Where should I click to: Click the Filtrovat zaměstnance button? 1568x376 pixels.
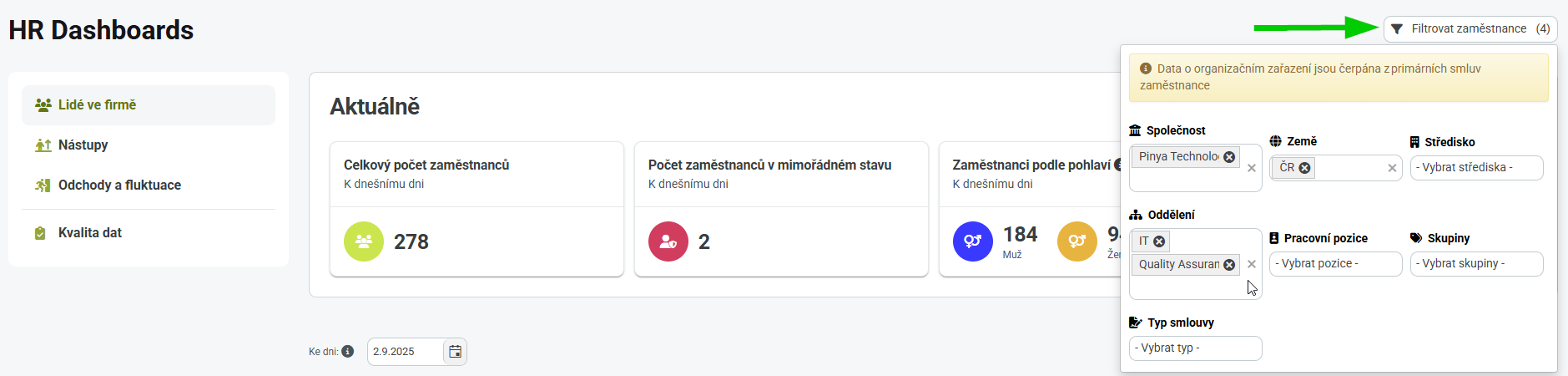(1470, 29)
